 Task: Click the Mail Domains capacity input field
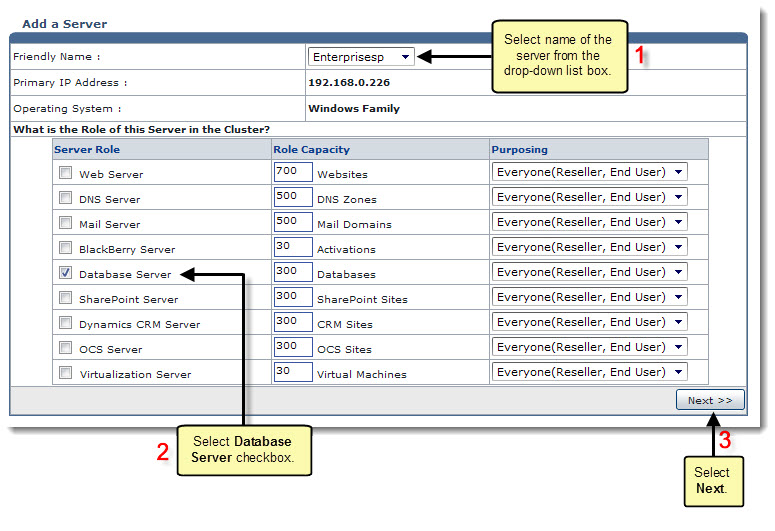tap(293, 221)
